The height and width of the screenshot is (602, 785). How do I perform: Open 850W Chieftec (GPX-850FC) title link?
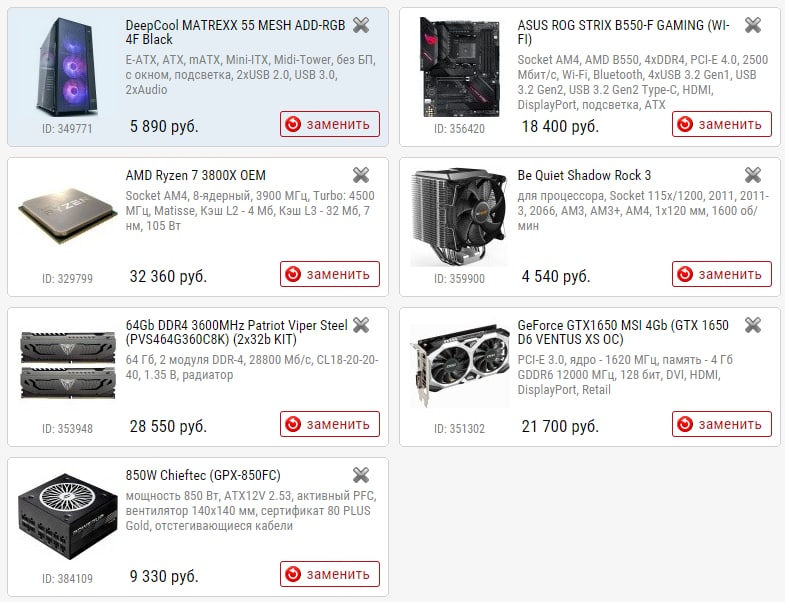[203, 475]
